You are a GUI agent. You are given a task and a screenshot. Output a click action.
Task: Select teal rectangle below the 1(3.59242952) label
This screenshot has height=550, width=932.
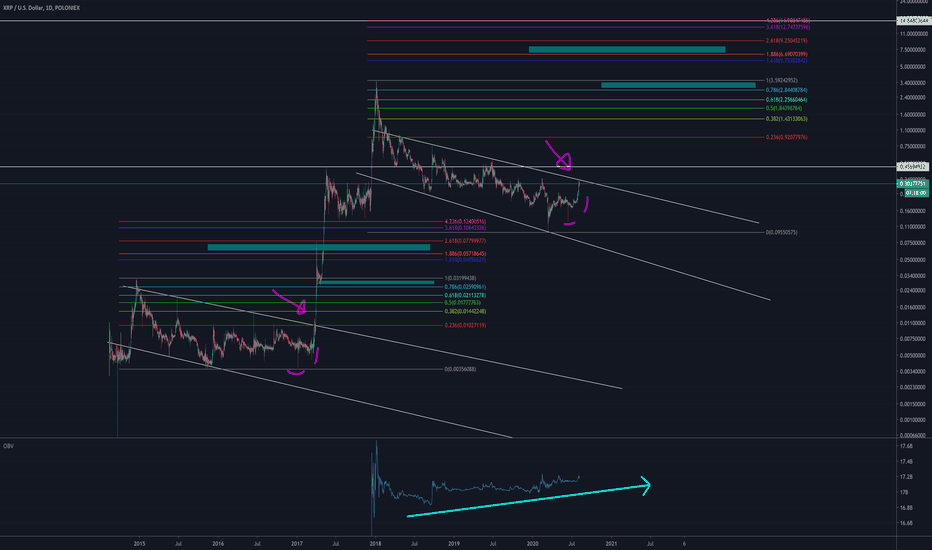(678, 85)
